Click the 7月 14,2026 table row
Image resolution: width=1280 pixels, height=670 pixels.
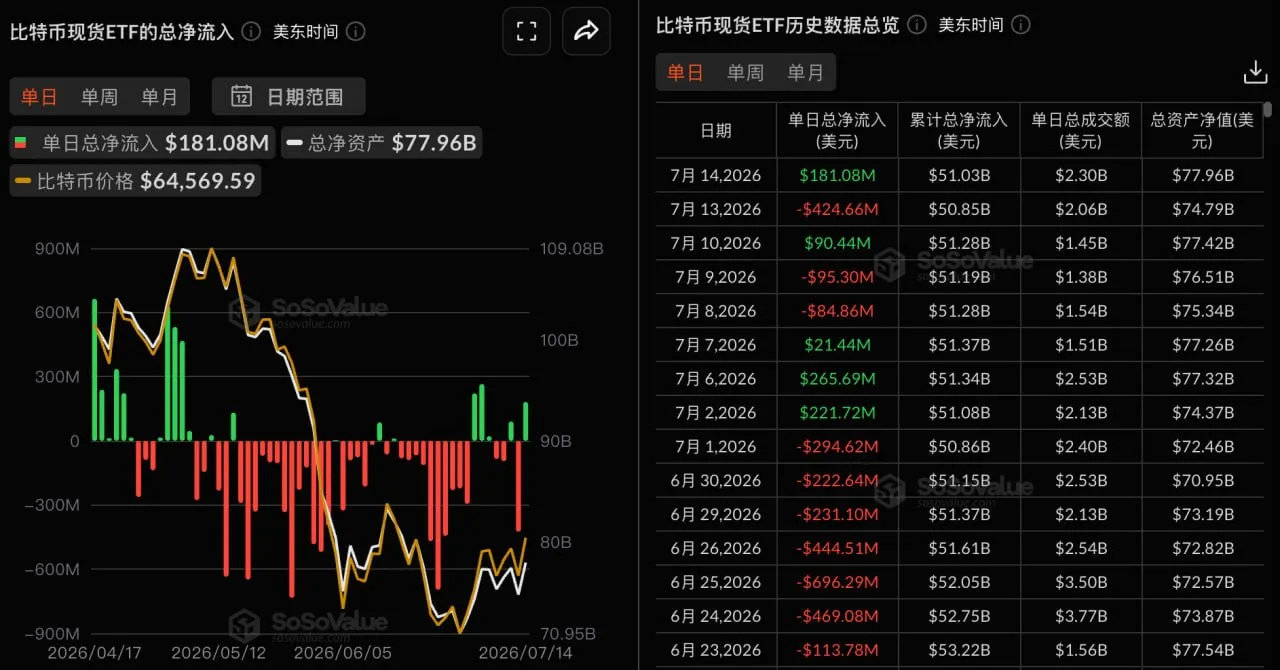coord(959,175)
